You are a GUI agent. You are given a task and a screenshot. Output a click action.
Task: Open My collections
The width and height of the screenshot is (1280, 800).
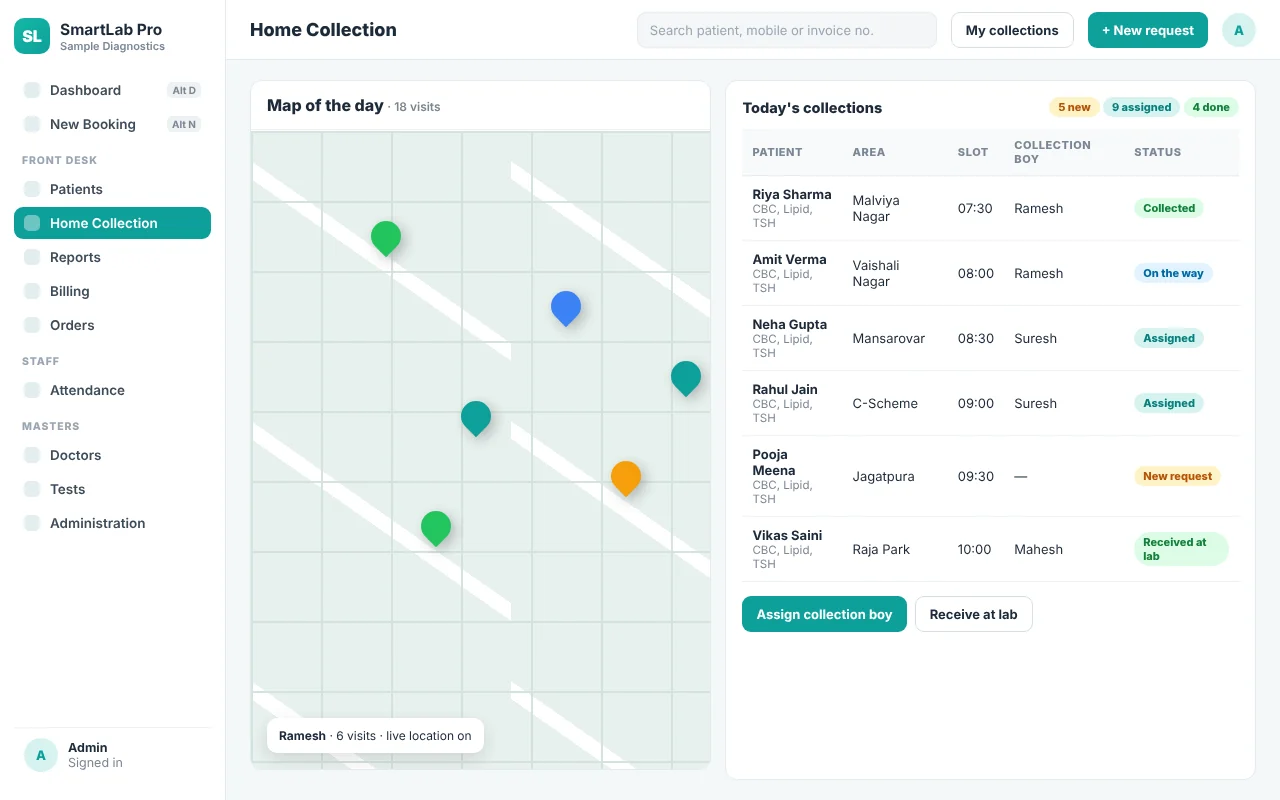coord(1012,30)
